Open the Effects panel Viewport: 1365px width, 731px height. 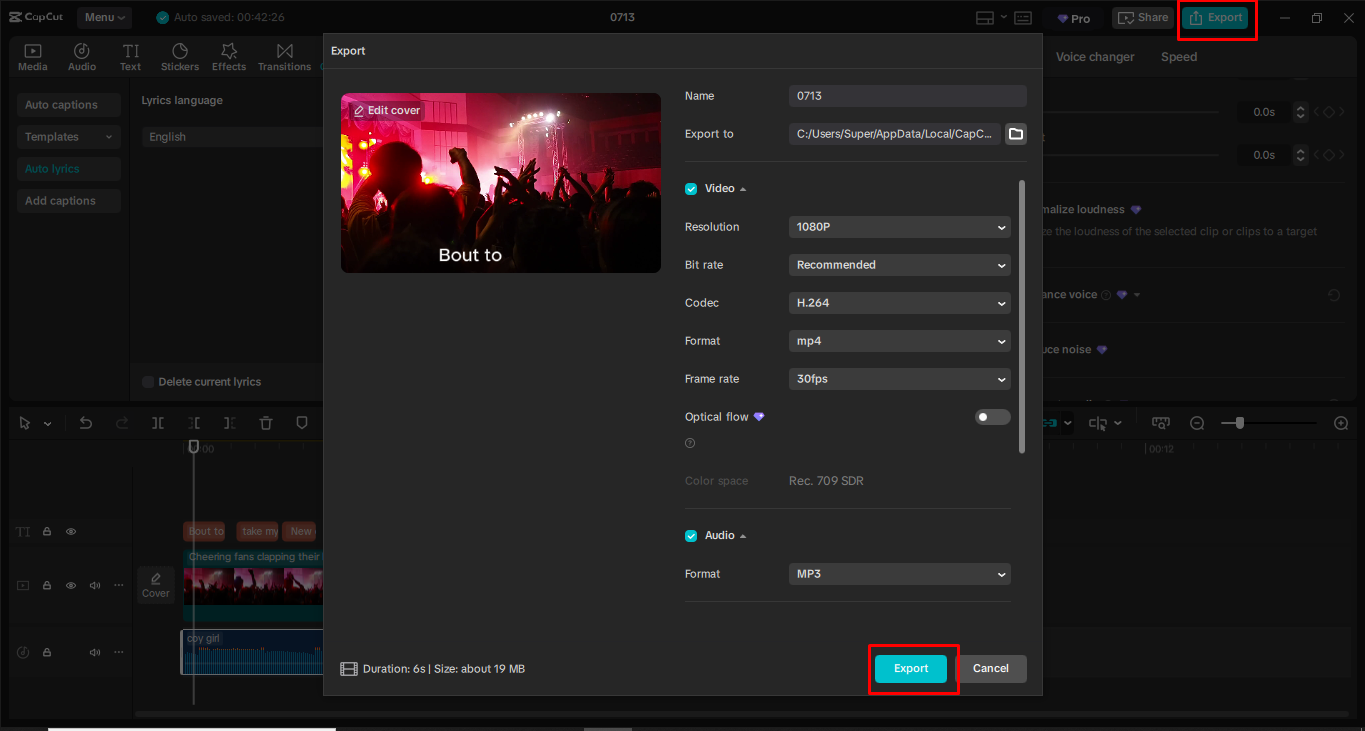coord(228,55)
